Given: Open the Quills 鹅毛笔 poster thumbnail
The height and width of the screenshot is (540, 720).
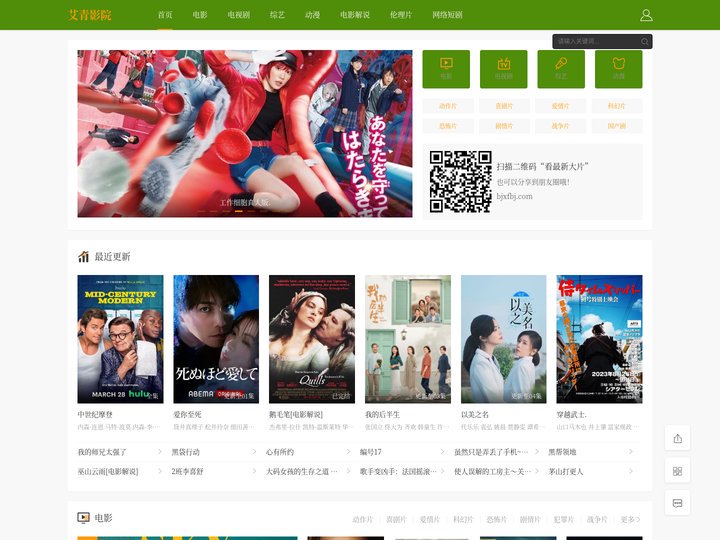Looking at the screenshot, I should click(312, 339).
